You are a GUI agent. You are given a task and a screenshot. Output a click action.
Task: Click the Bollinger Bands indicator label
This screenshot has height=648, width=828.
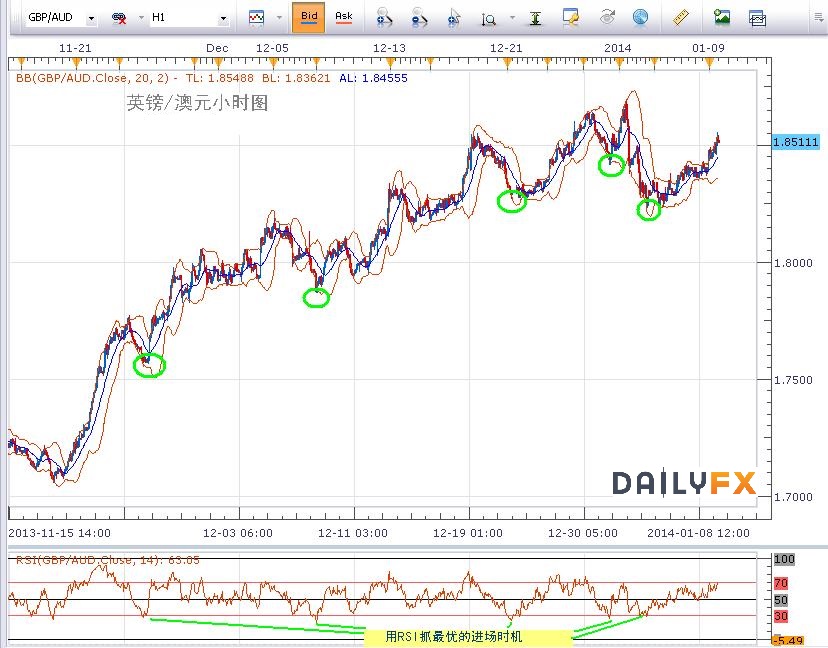[x=97, y=77]
